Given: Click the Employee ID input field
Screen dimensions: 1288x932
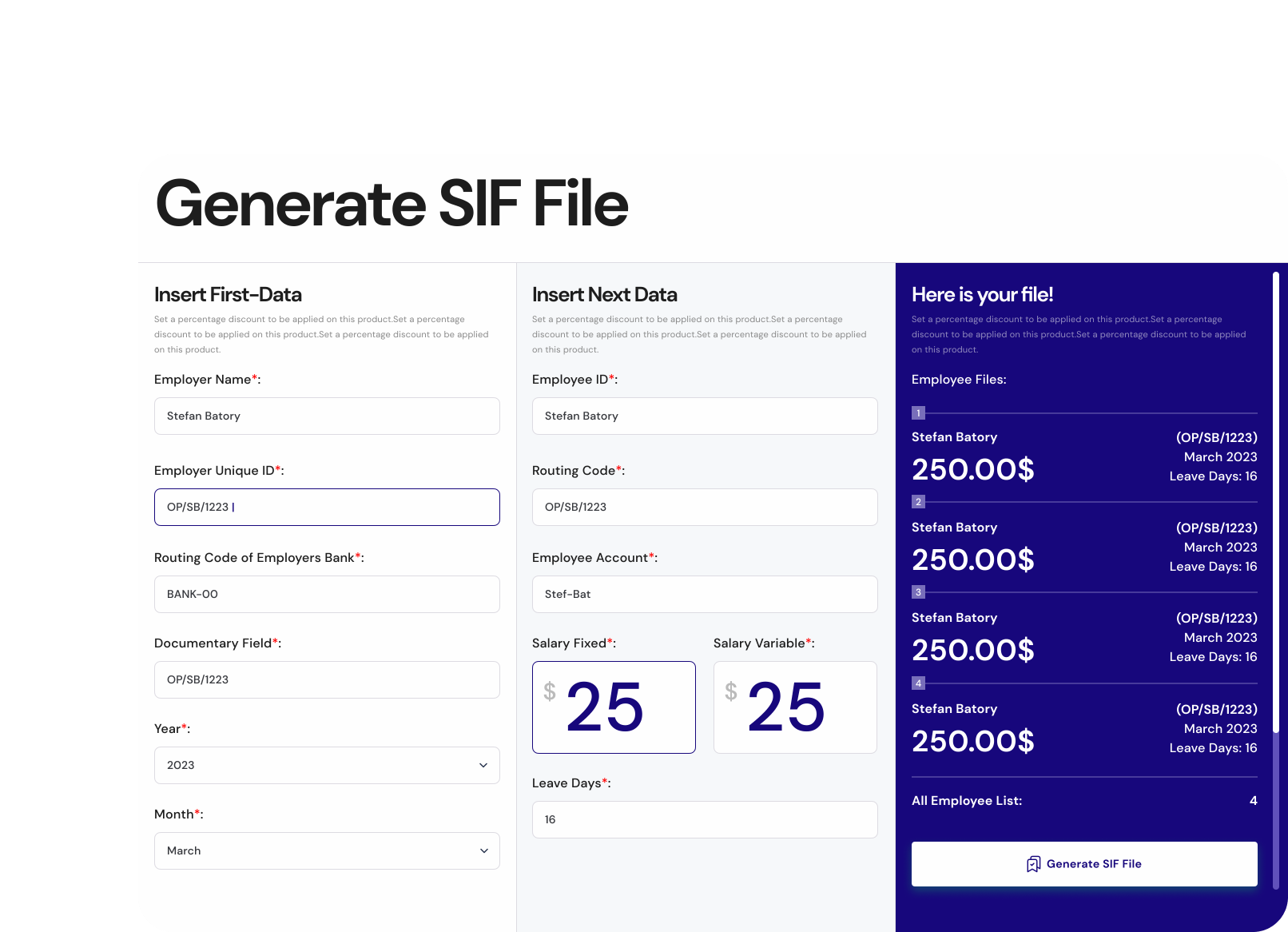Looking at the screenshot, I should click(x=705, y=416).
